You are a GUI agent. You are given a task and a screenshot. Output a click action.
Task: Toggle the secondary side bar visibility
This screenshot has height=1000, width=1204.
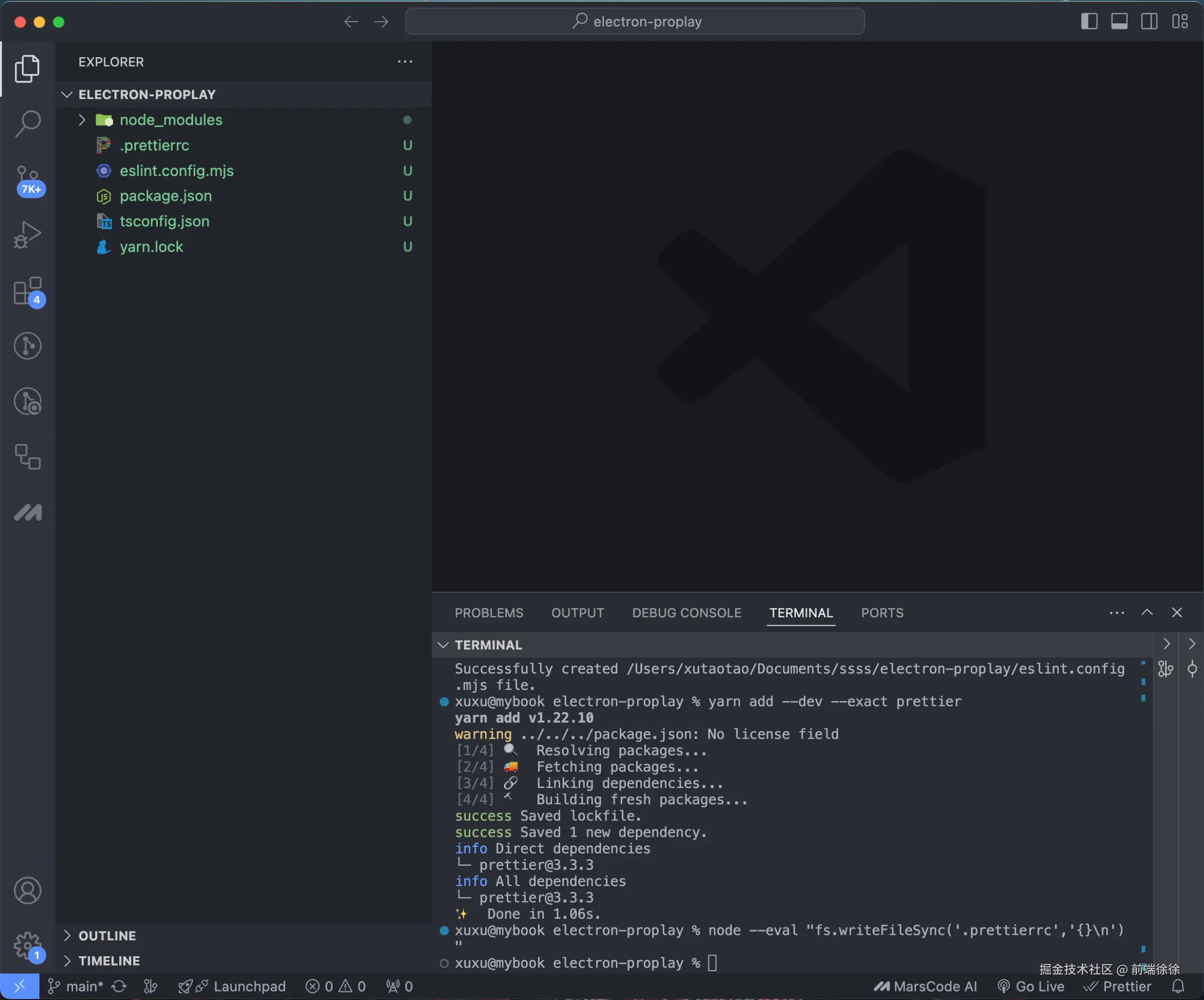coord(1149,22)
